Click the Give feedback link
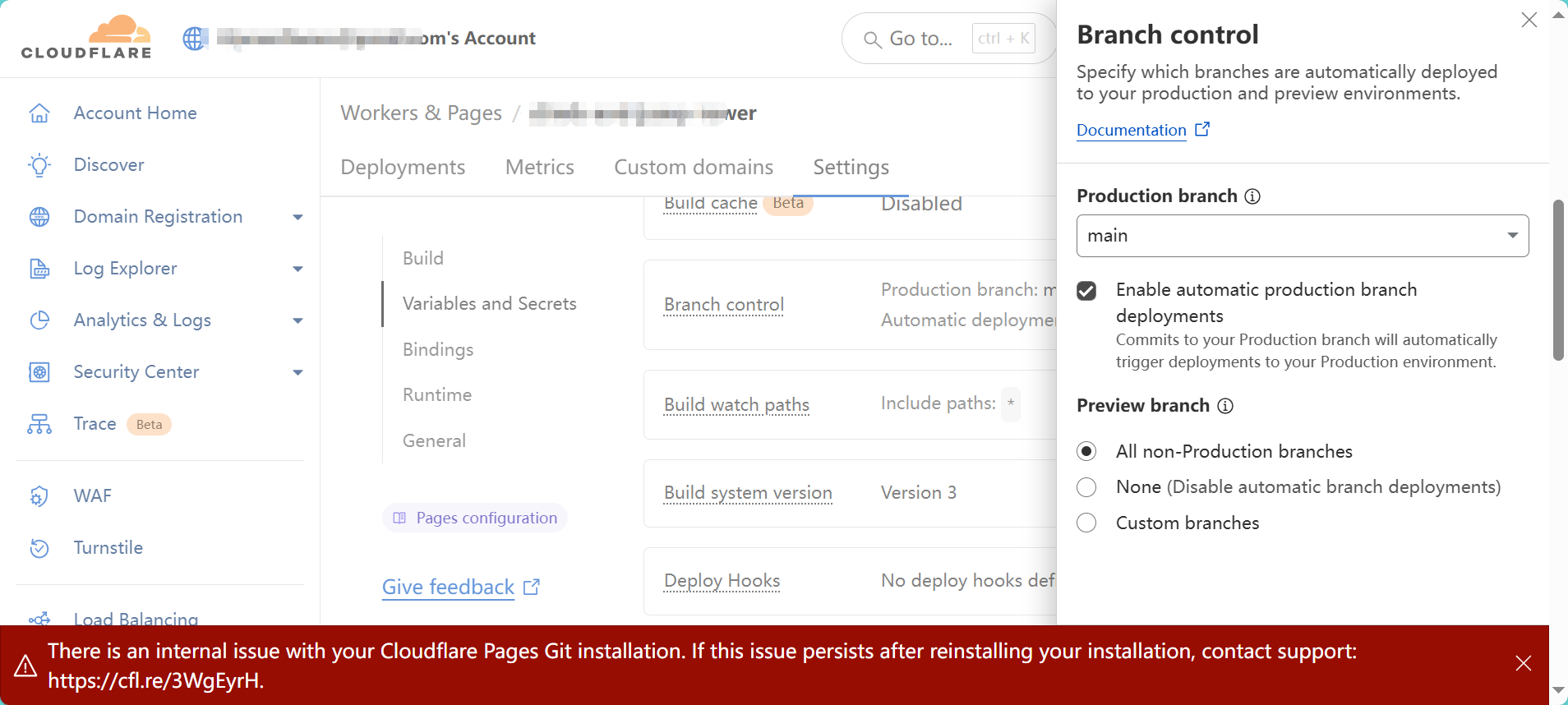Screen dimensions: 1568x705 tap(449, 587)
